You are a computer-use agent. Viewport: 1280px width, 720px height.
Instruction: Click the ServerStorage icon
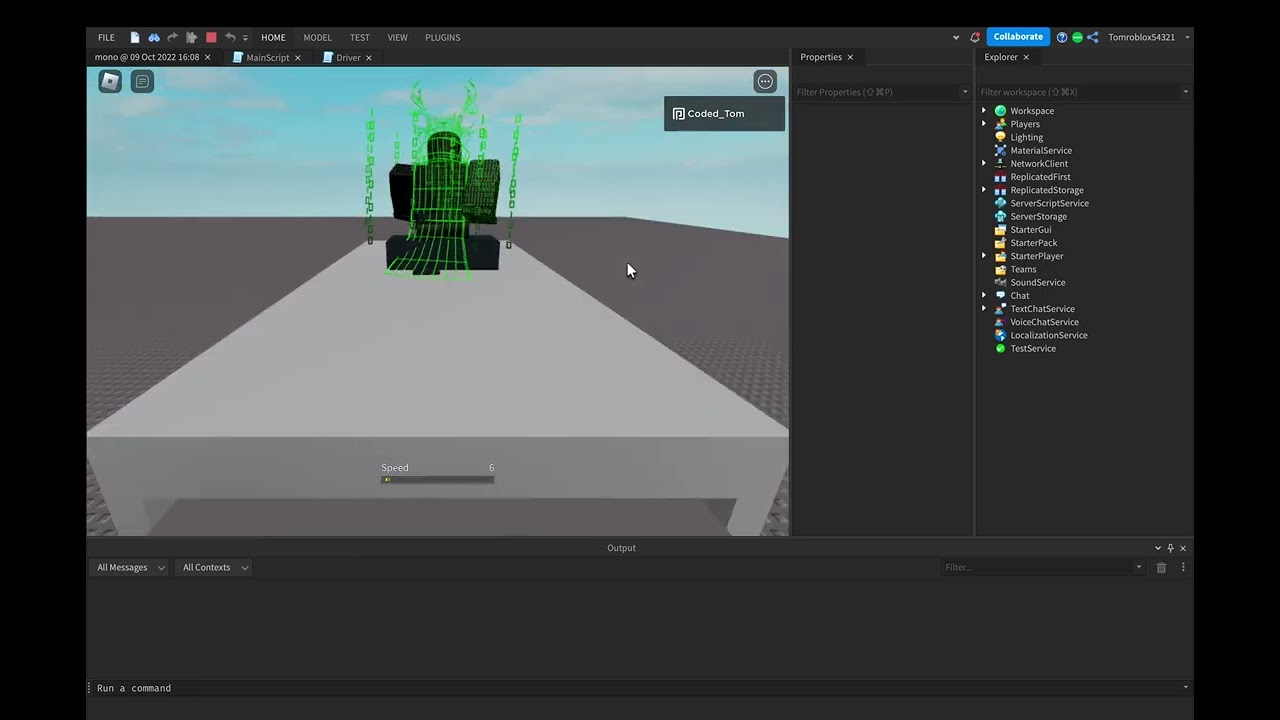pyautogui.click(x=1000, y=216)
